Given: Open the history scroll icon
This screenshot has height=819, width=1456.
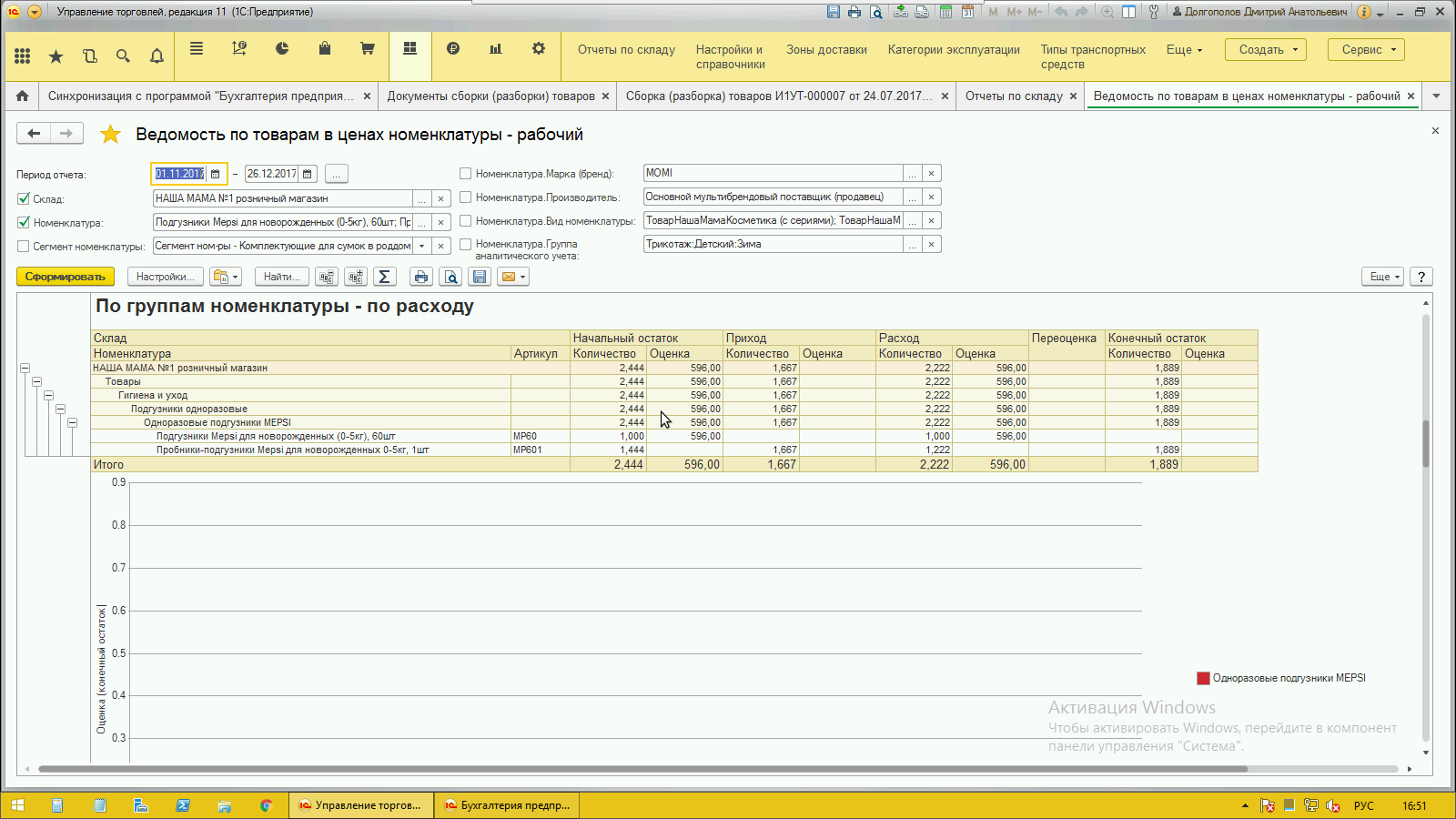Looking at the screenshot, I should [x=89, y=56].
